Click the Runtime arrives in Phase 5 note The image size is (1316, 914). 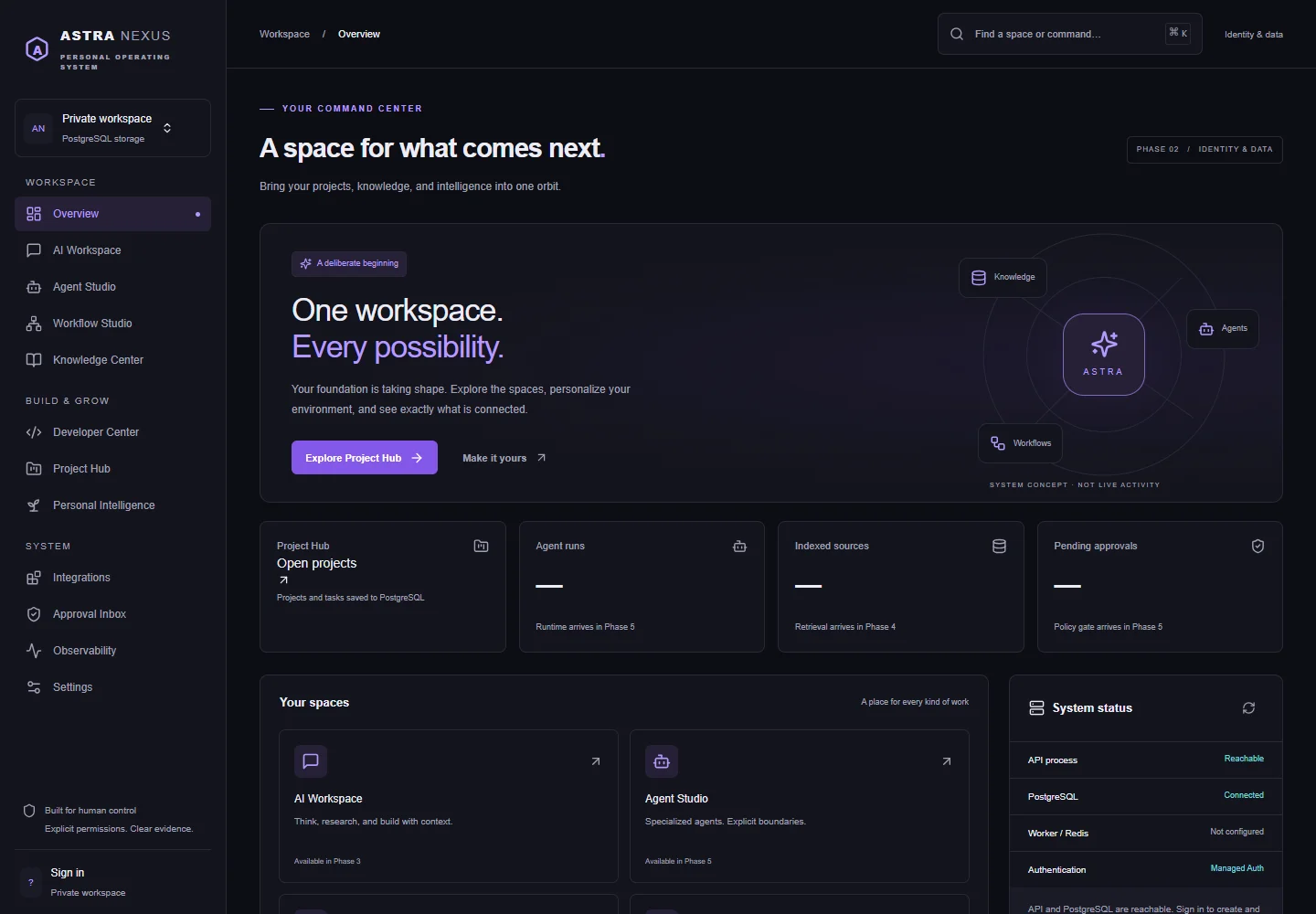[x=585, y=627]
